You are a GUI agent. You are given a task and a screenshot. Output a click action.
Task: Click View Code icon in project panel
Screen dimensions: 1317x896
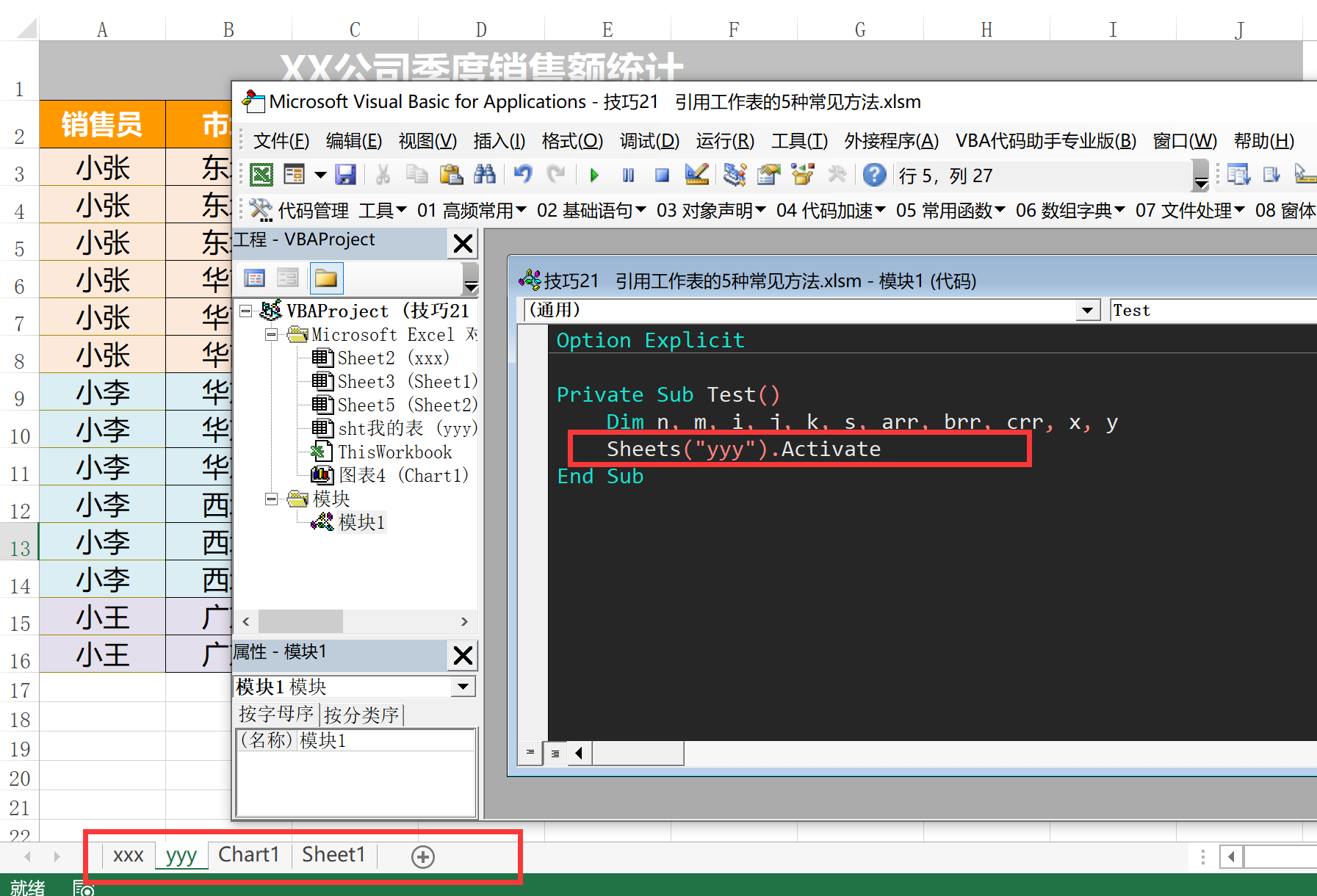(x=255, y=278)
